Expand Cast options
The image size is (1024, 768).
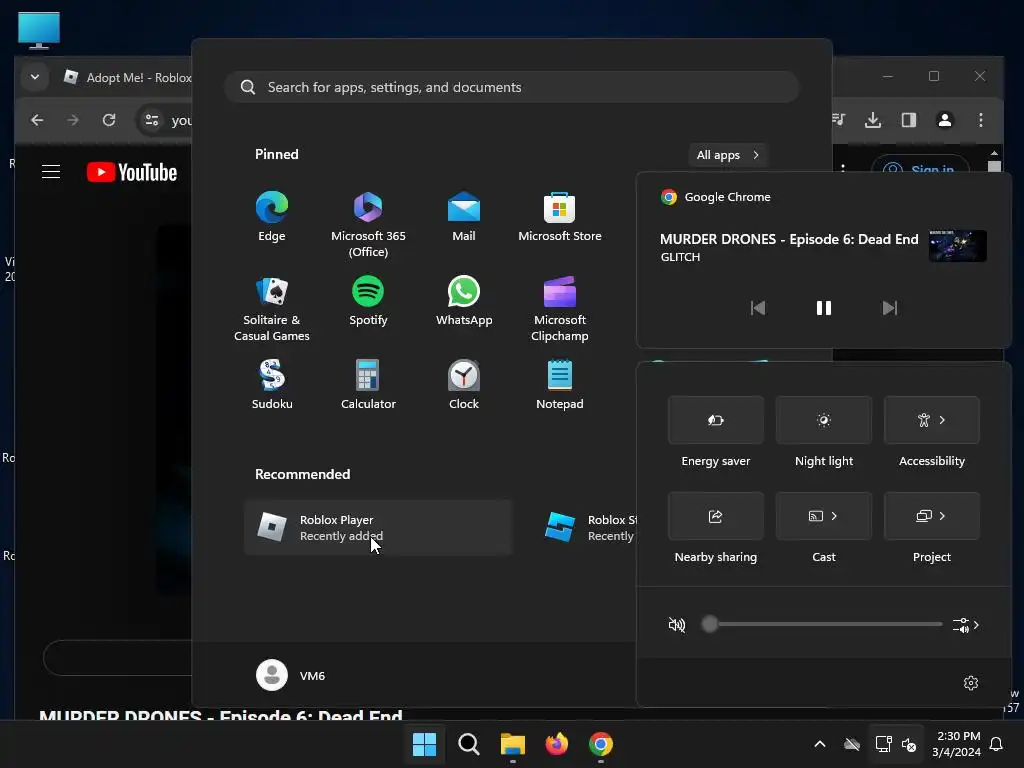(834, 516)
